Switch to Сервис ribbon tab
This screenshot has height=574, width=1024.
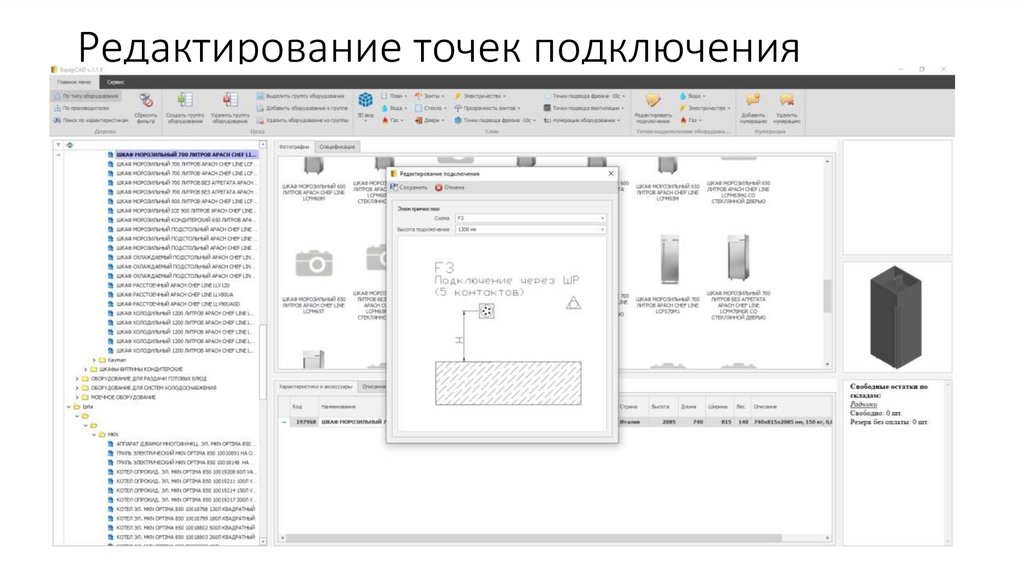tap(116, 82)
